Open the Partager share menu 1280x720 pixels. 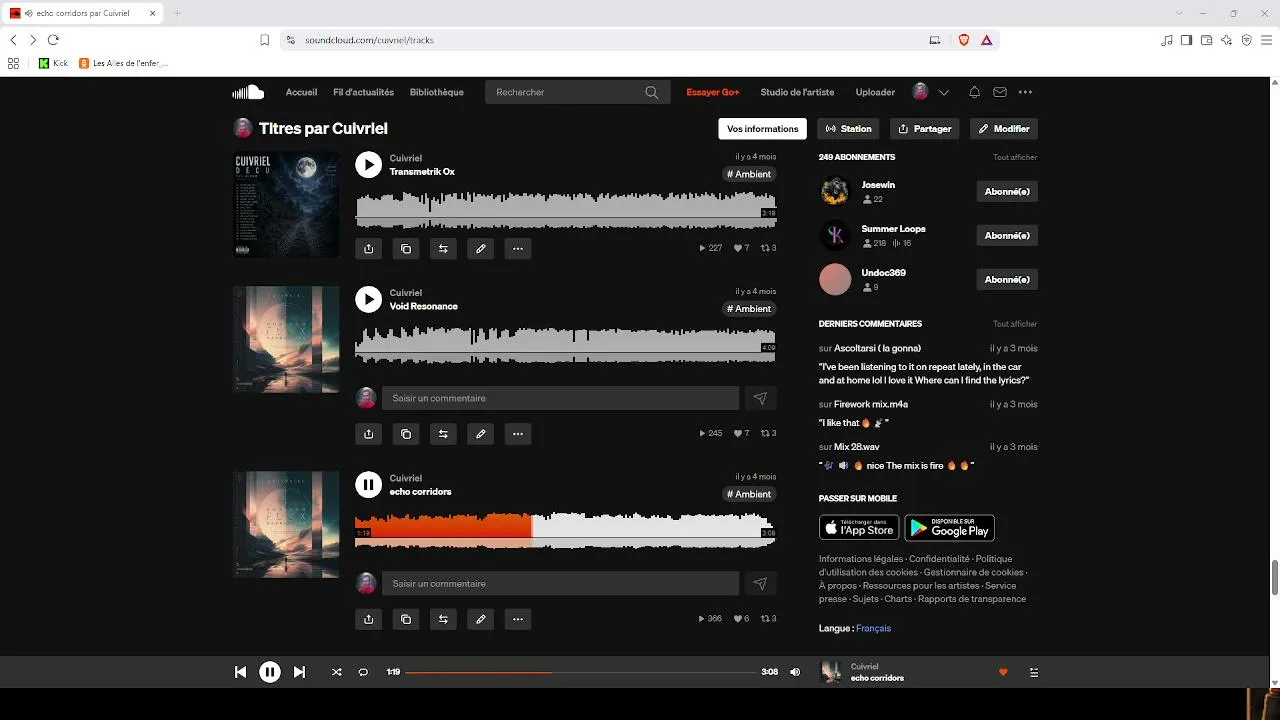(925, 129)
